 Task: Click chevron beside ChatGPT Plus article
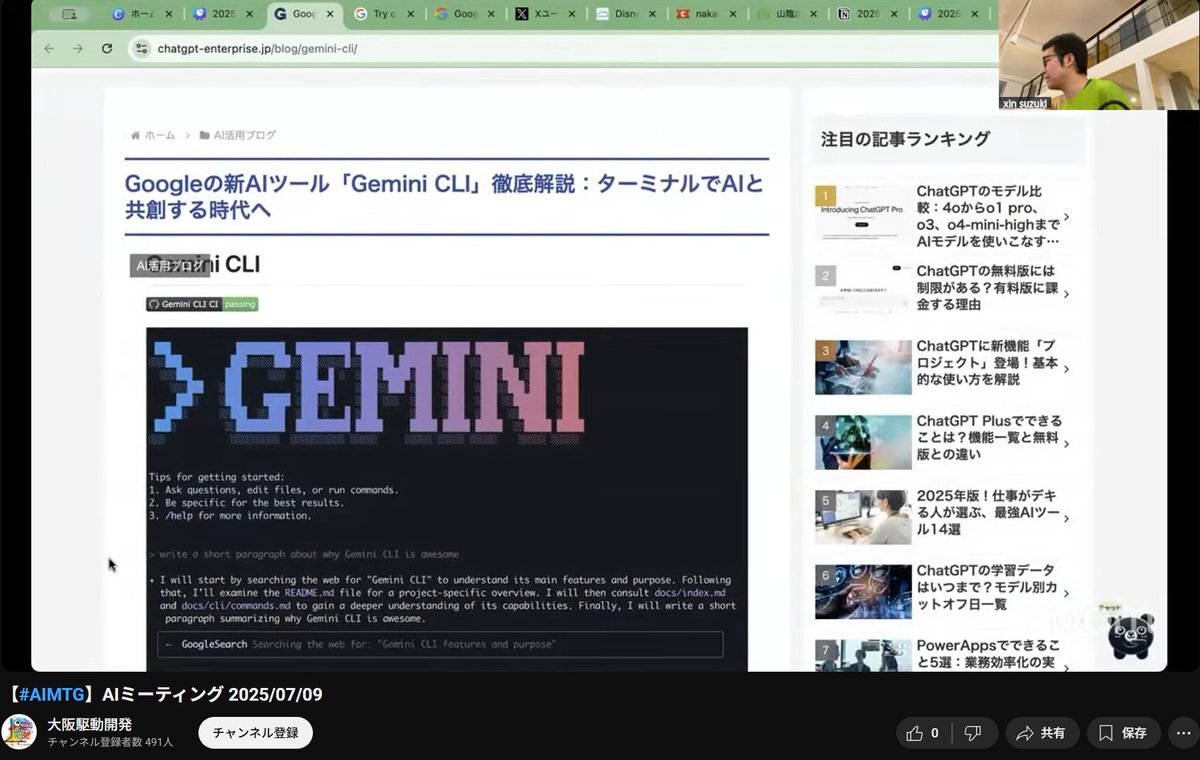click(1067, 443)
